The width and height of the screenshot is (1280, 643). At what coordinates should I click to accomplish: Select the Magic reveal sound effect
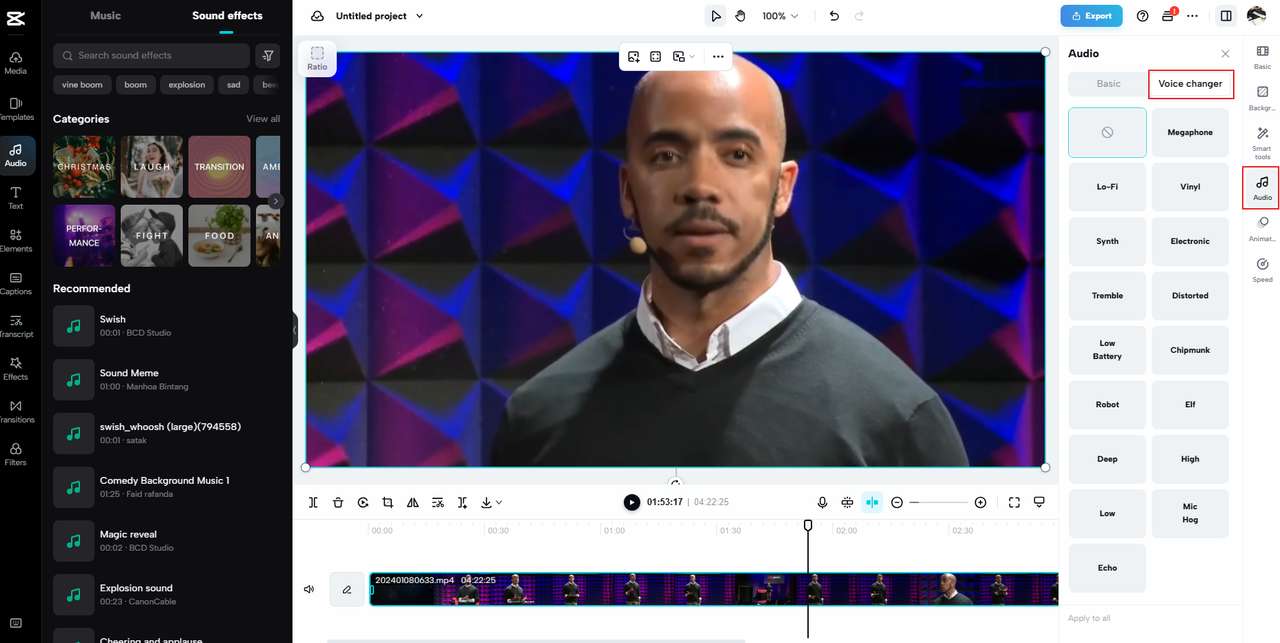[166, 540]
